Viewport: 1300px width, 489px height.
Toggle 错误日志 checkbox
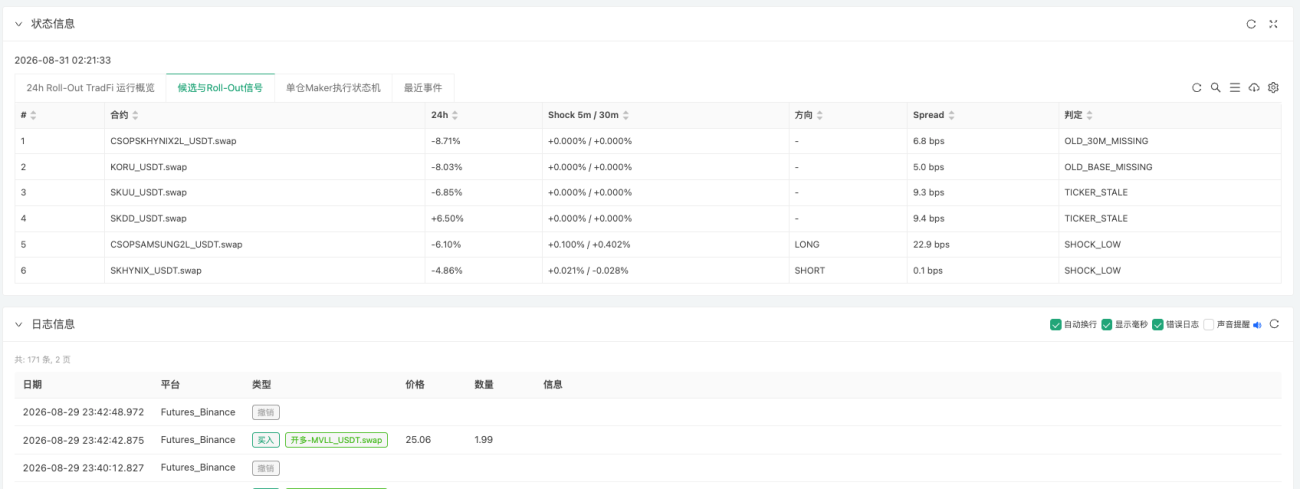point(1158,325)
